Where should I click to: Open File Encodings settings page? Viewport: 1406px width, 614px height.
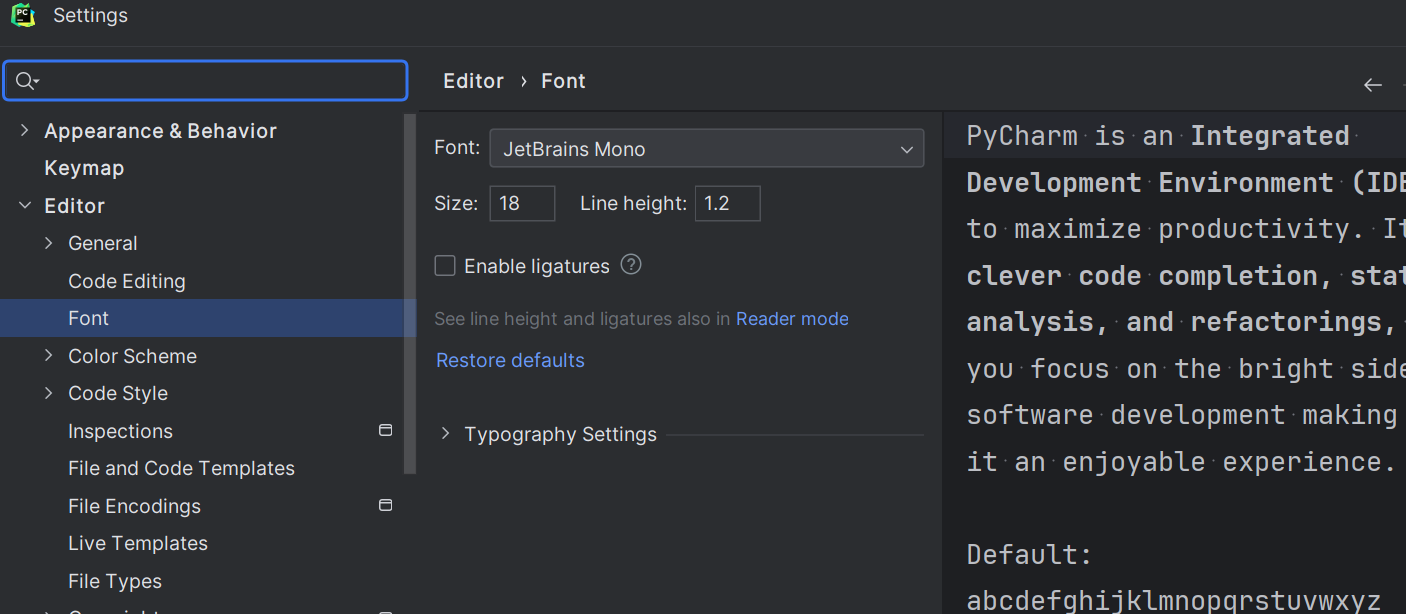tap(134, 506)
